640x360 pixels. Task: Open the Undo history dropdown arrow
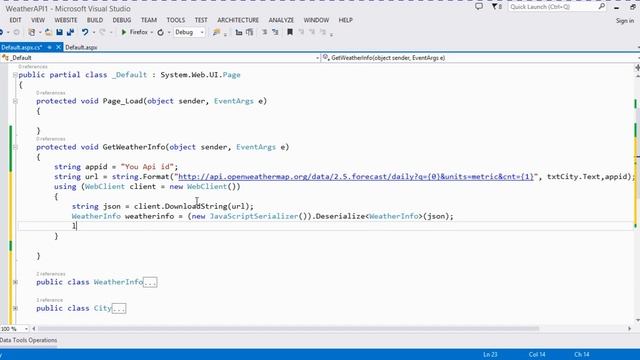tap(94, 32)
